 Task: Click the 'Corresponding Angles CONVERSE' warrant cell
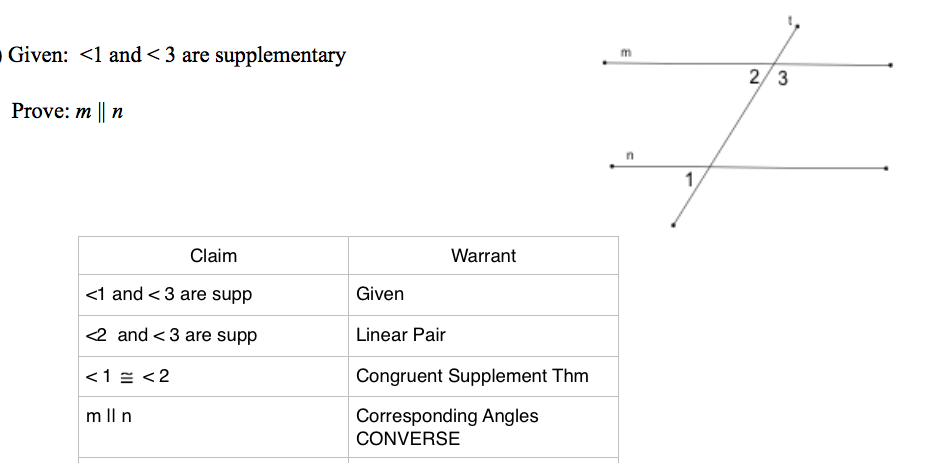pyautogui.click(x=447, y=427)
